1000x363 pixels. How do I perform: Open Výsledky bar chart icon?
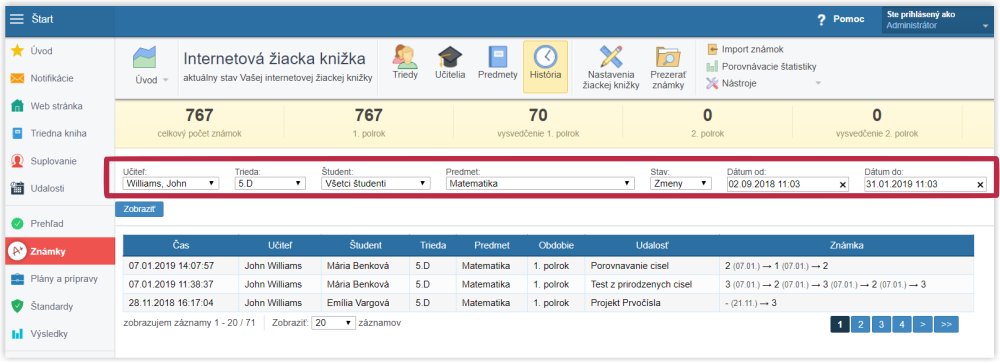point(18,334)
